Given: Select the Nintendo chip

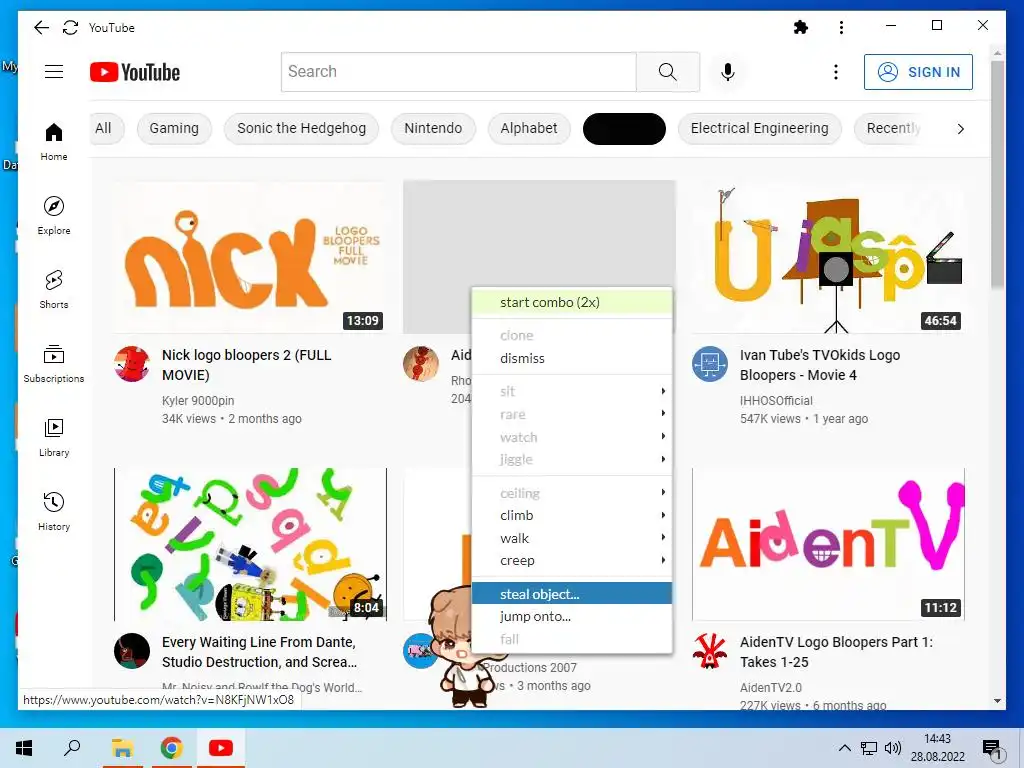Looking at the screenshot, I should pos(433,128).
